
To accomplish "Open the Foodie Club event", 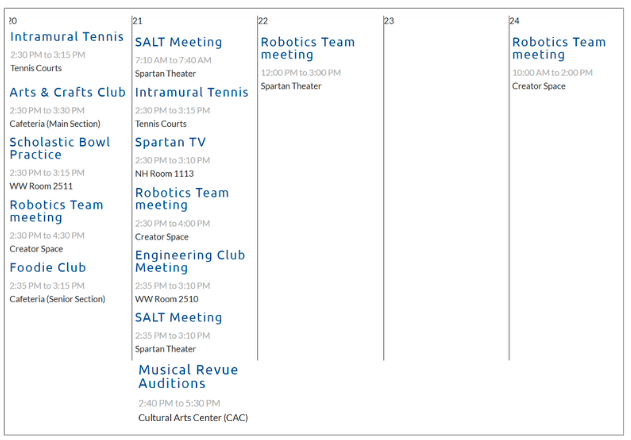I will coord(48,267).
